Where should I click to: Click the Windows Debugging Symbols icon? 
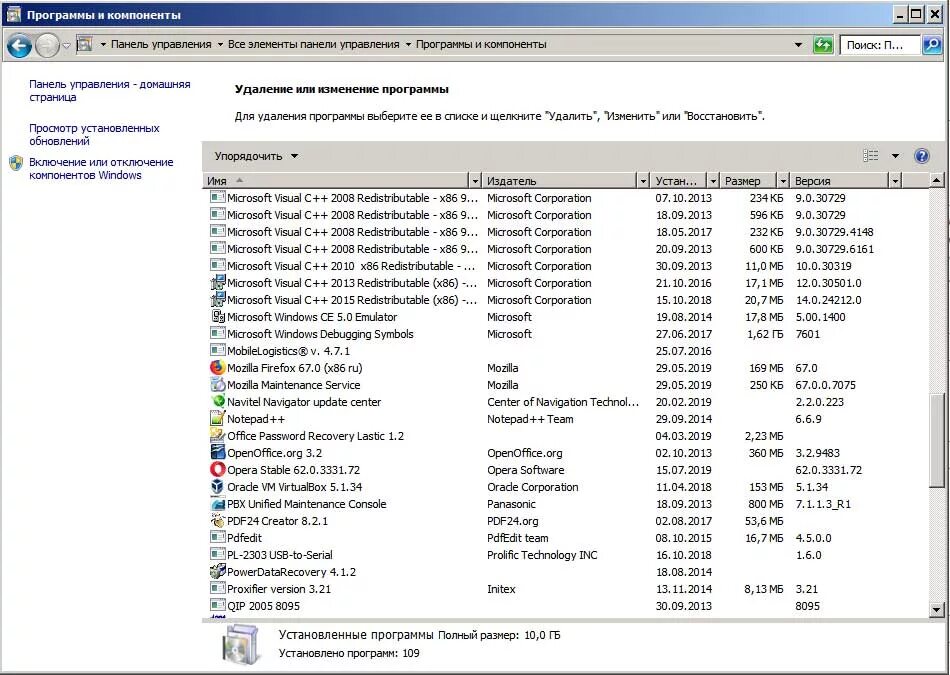pyautogui.click(x=218, y=334)
